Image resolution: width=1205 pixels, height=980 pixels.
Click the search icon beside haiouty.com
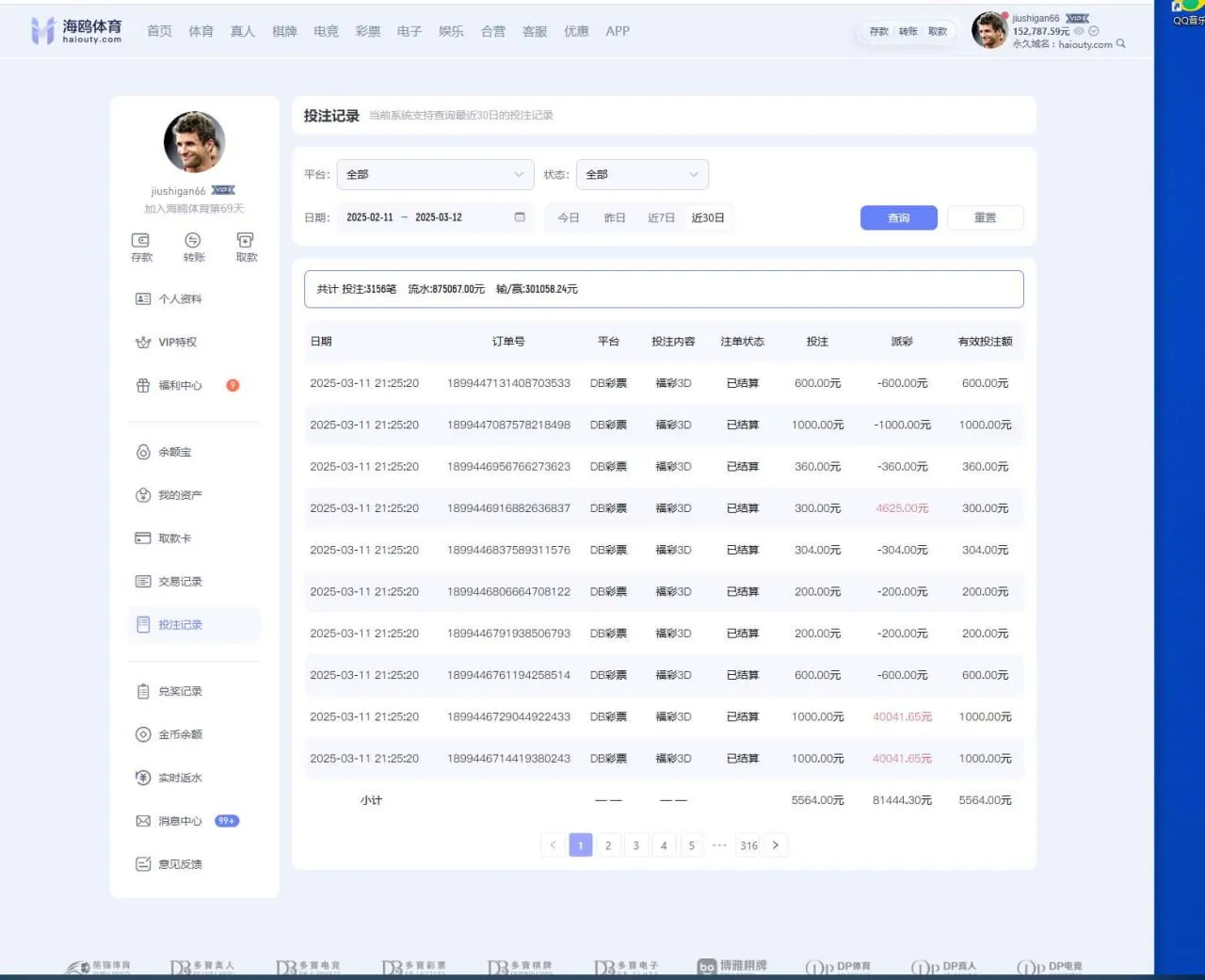(1120, 43)
